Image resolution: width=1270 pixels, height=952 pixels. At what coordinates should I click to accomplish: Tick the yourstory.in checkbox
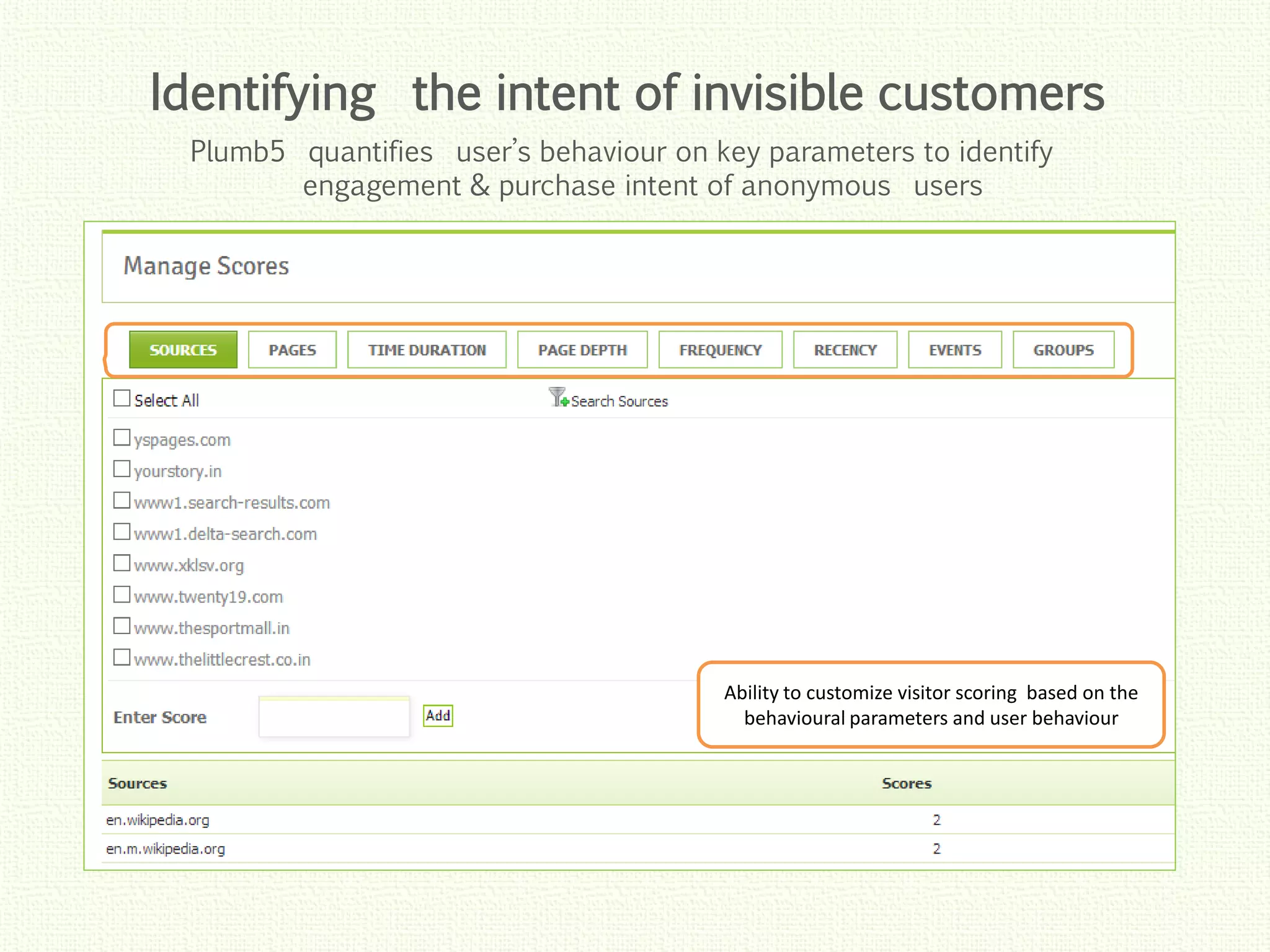tap(122, 469)
